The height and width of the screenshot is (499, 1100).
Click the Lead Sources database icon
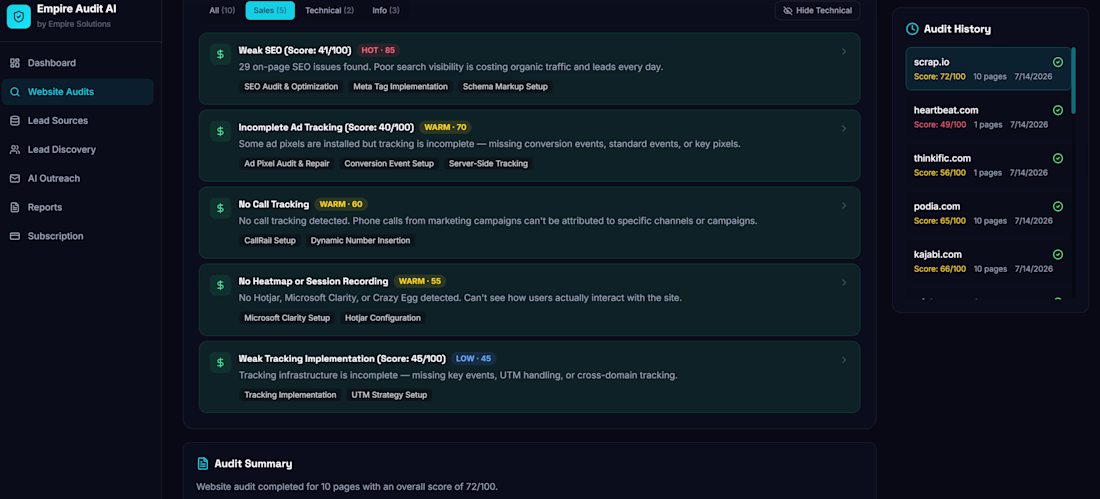pyautogui.click(x=15, y=121)
